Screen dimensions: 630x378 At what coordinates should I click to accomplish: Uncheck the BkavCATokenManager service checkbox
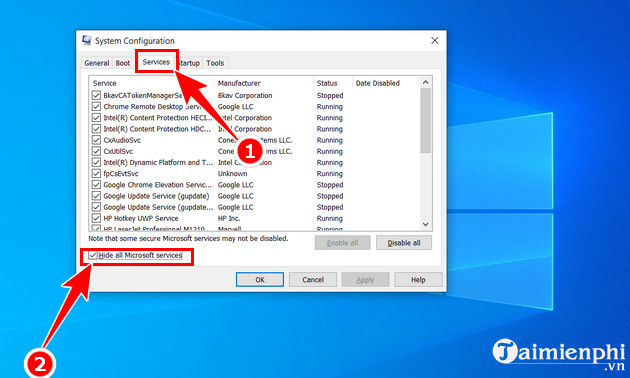coord(96,95)
